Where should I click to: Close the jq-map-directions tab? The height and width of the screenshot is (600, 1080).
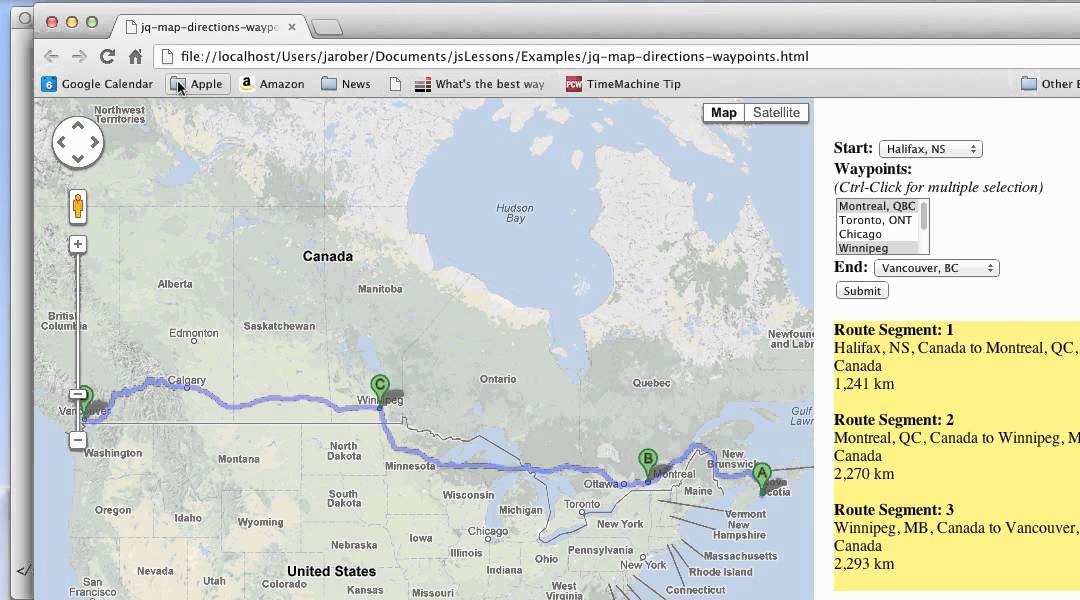point(292,27)
